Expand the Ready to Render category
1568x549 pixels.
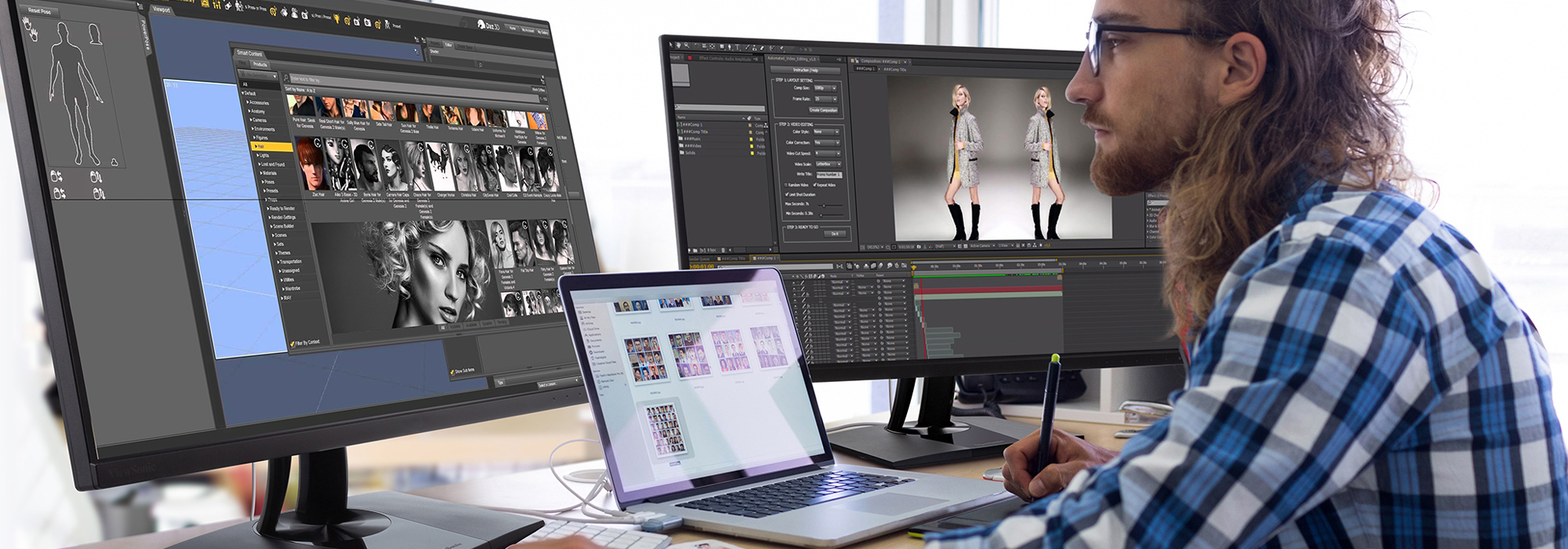(282, 208)
